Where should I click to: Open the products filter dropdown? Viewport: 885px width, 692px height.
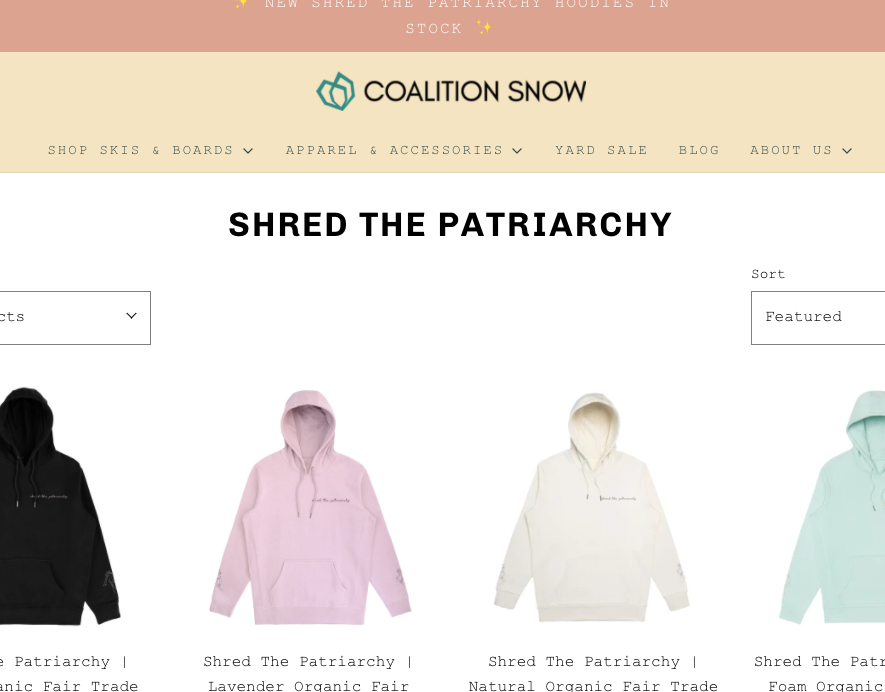tap(75, 318)
